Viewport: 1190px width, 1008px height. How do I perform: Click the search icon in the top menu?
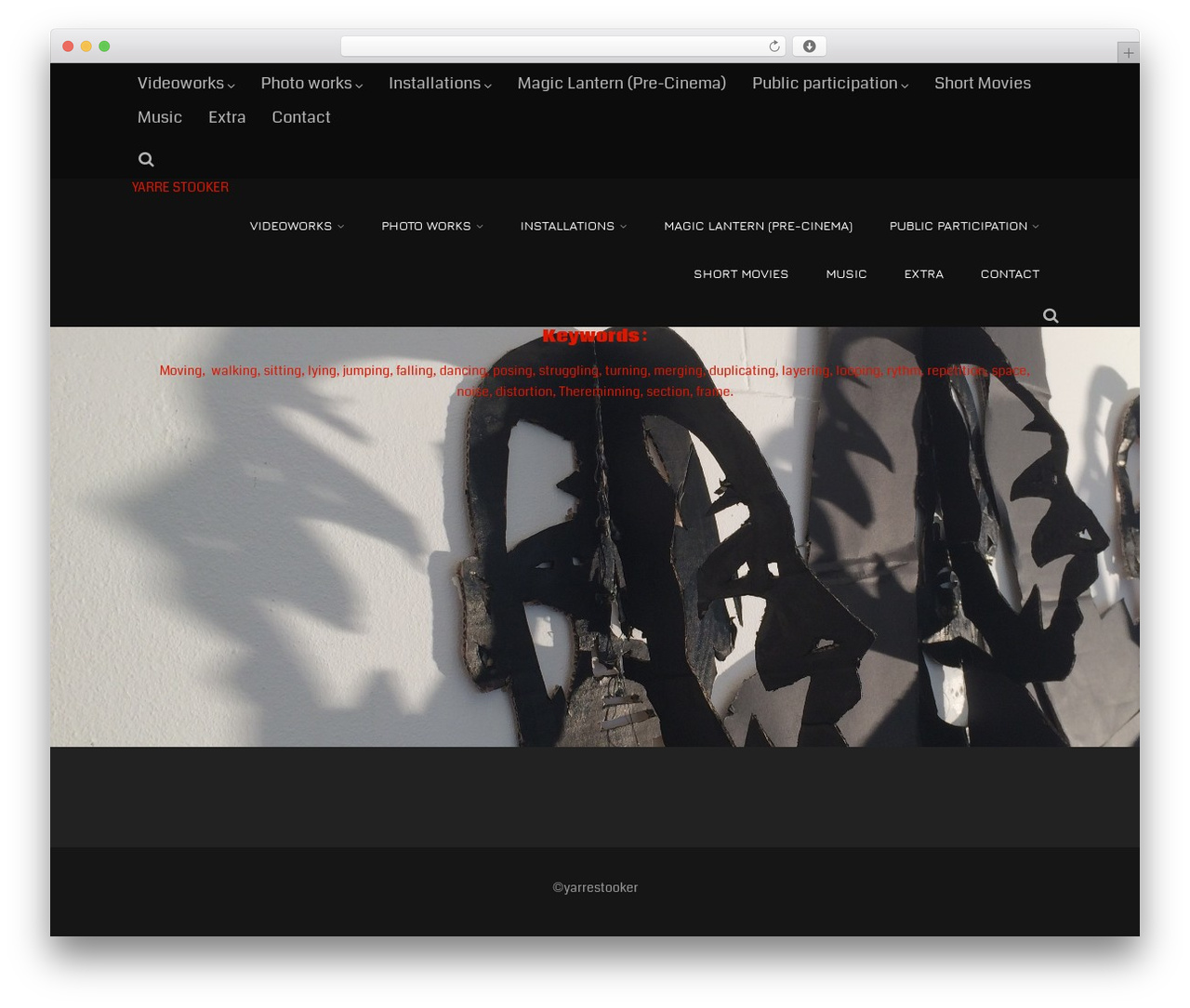pyautogui.click(x=146, y=159)
